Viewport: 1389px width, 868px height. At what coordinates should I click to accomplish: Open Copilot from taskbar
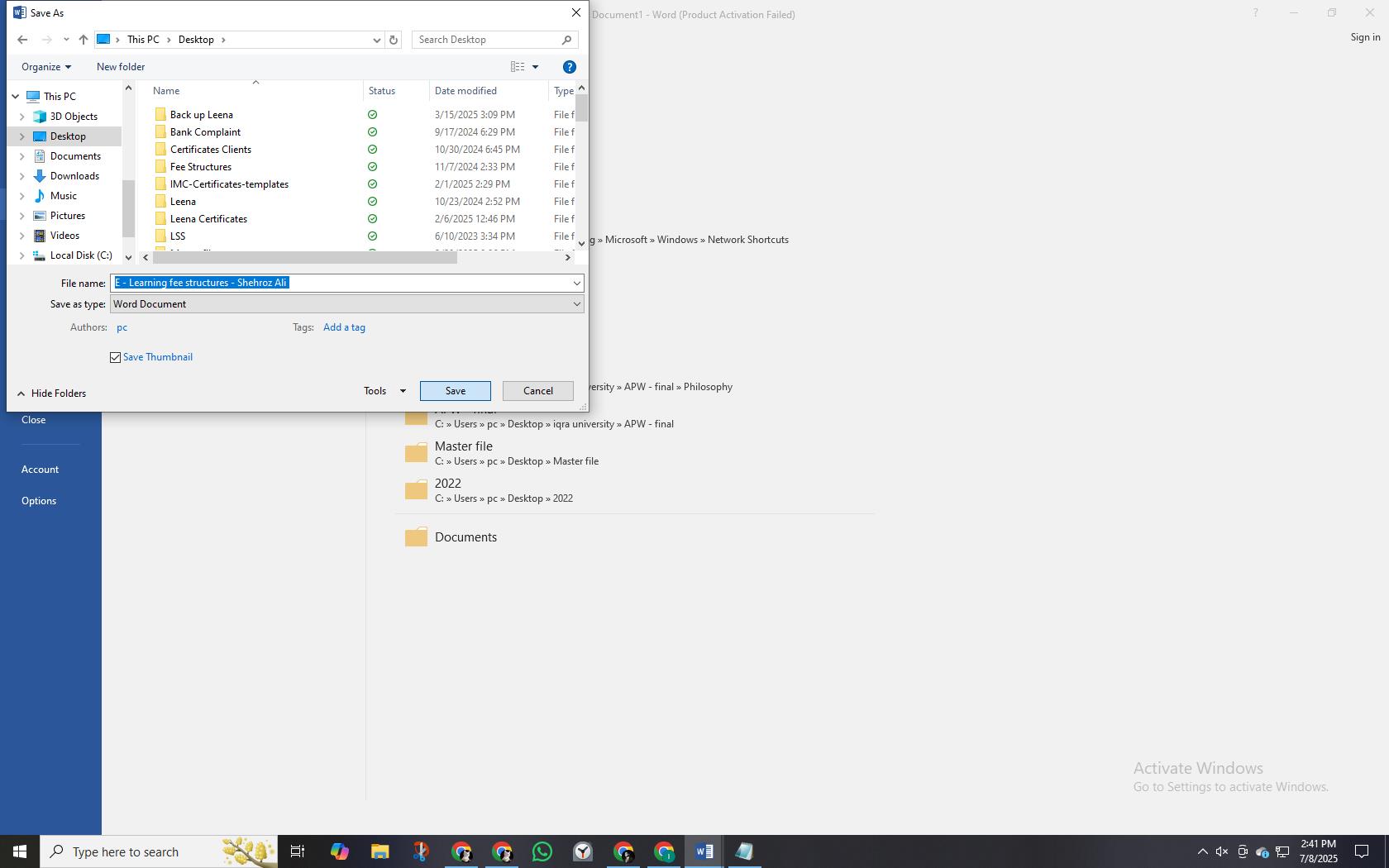[339, 851]
